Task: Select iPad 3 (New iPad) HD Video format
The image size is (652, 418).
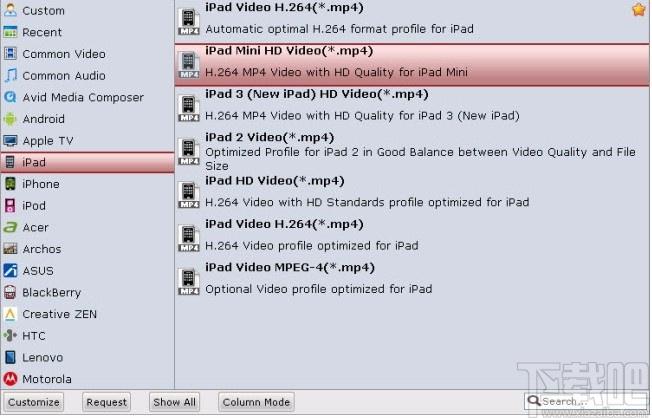Action: [412, 108]
